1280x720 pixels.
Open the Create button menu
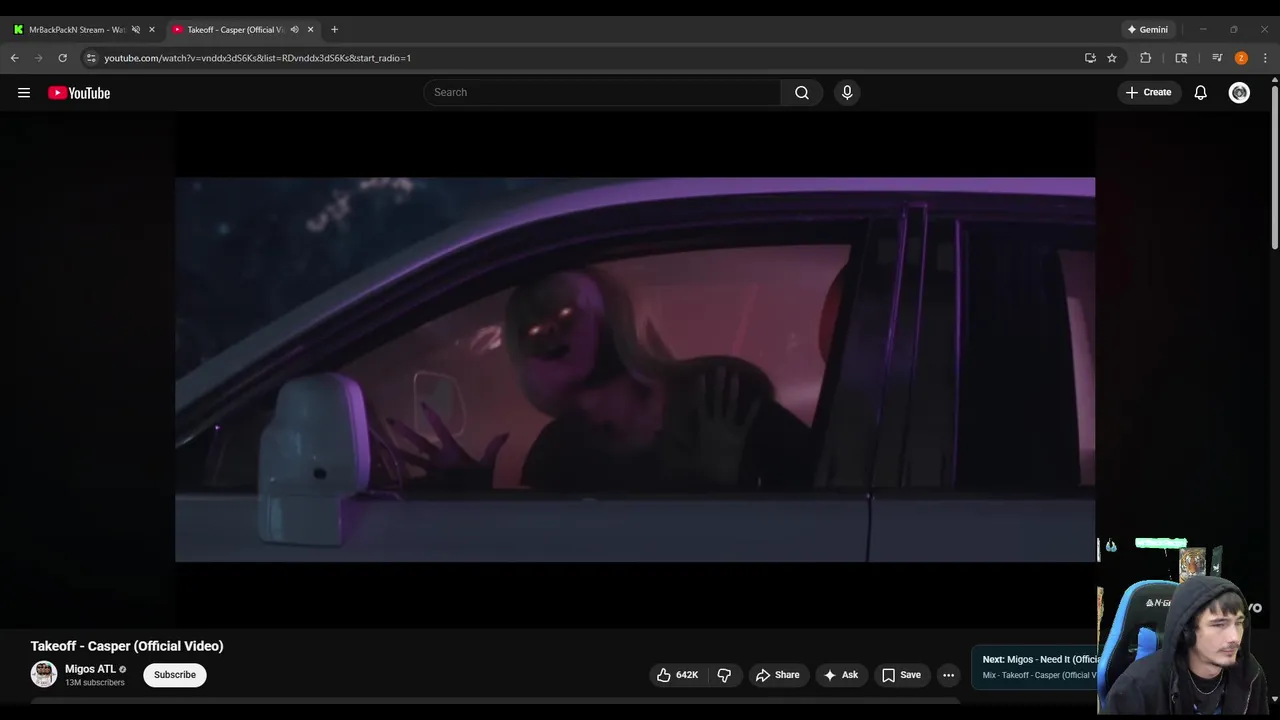[x=1148, y=92]
